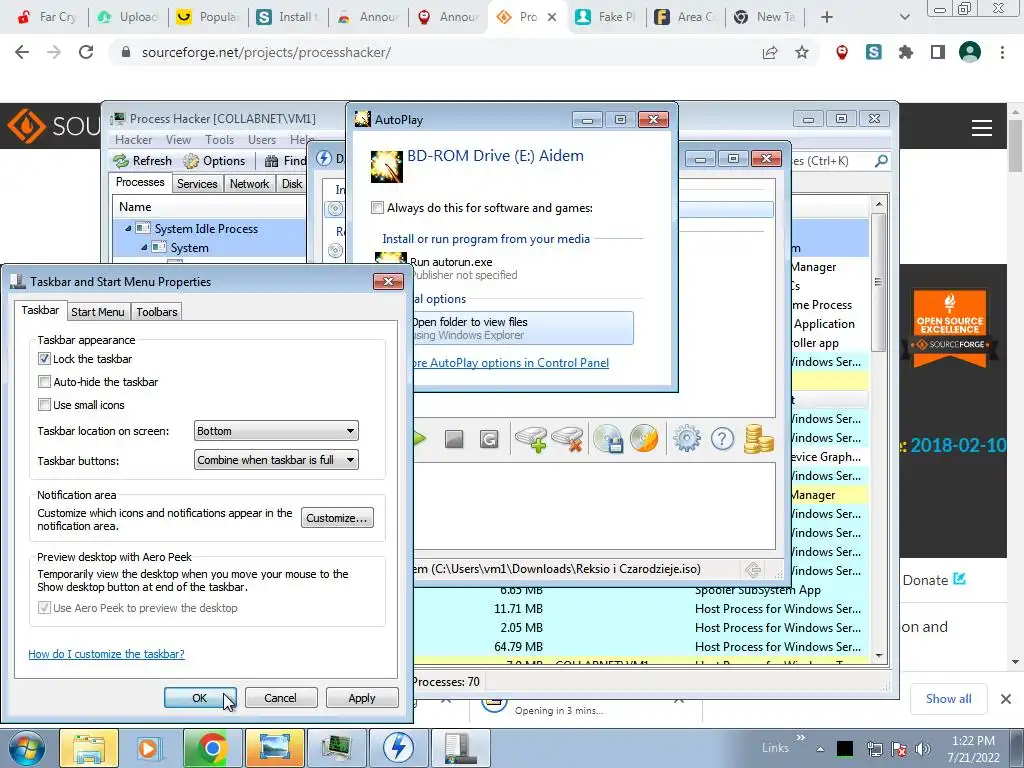This screenshot has height=768, width=1024.
Task: Click the make disc image icon with floppy
Action: coord(608,439)
